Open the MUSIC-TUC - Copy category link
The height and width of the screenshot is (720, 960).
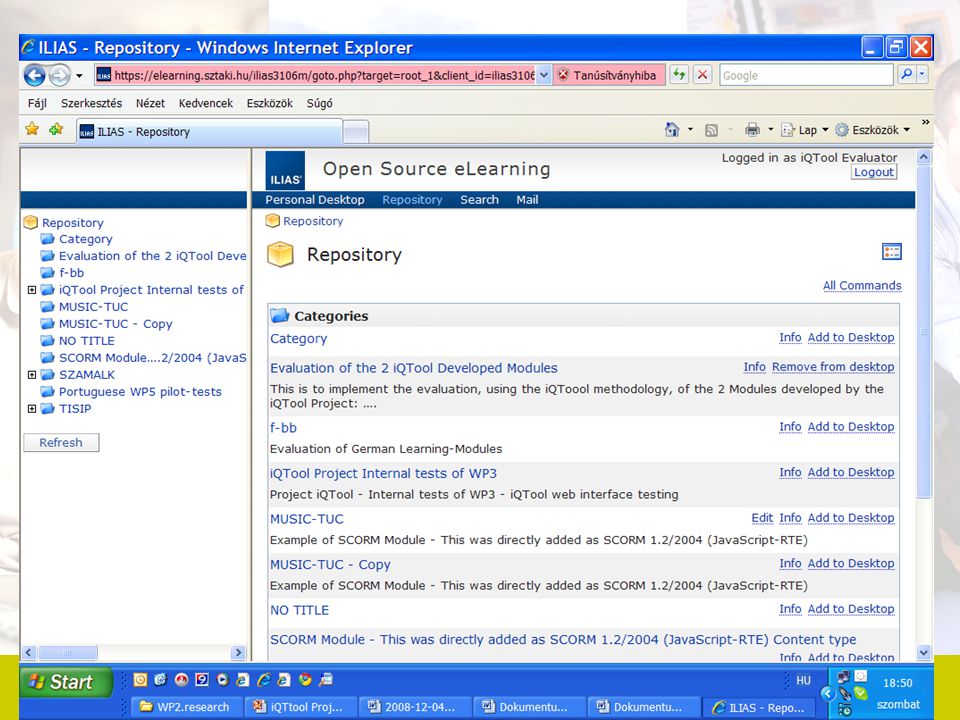330,564
